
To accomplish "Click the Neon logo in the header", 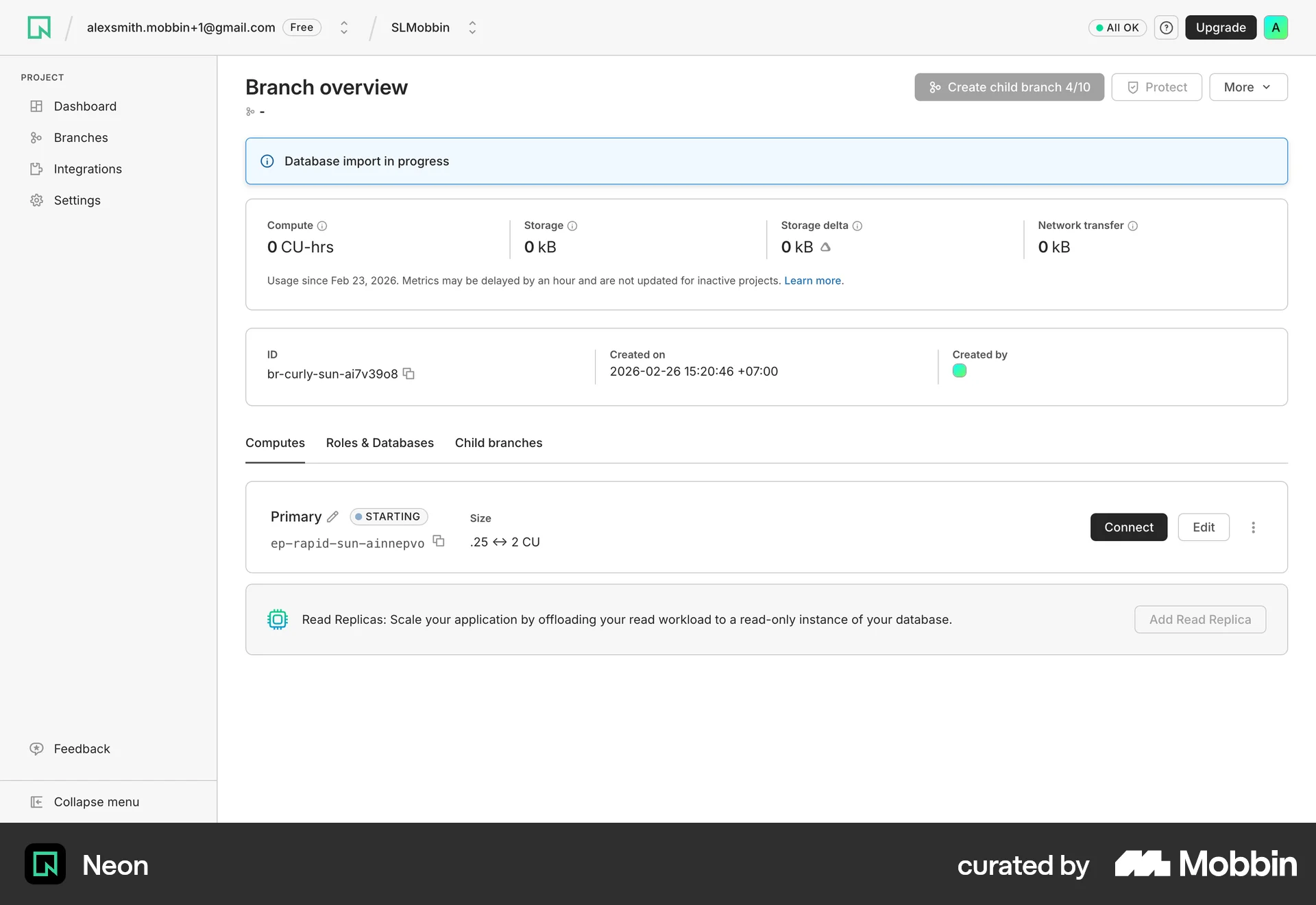I will click(39, 27).
